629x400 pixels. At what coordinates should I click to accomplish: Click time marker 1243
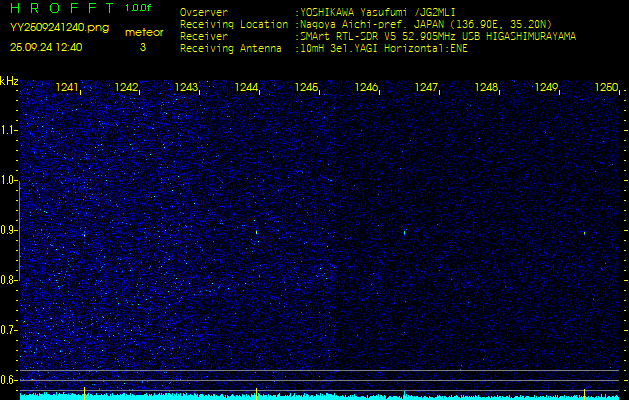187,87
